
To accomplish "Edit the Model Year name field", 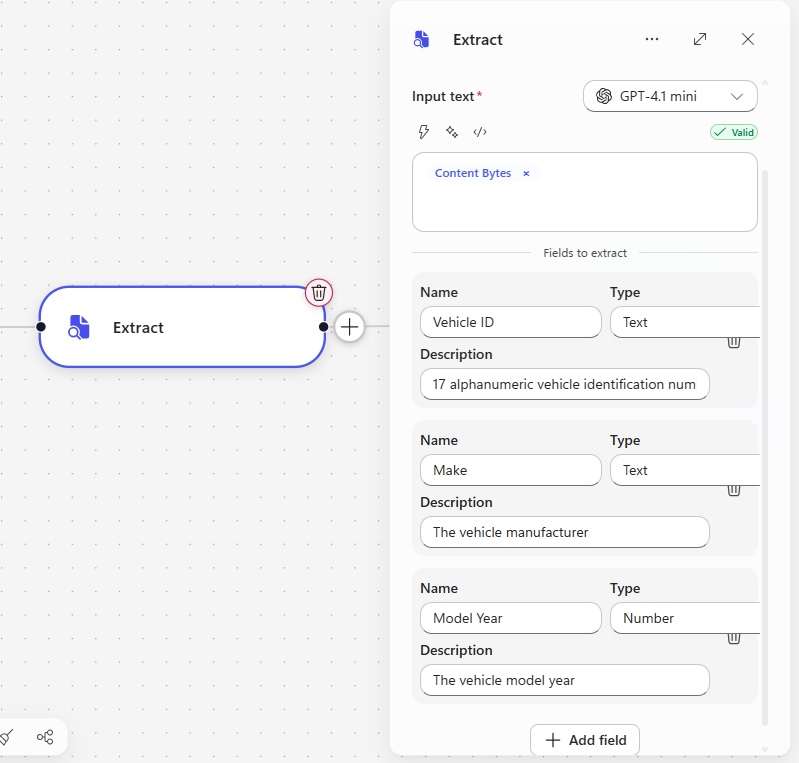I will tap(511, 618).
